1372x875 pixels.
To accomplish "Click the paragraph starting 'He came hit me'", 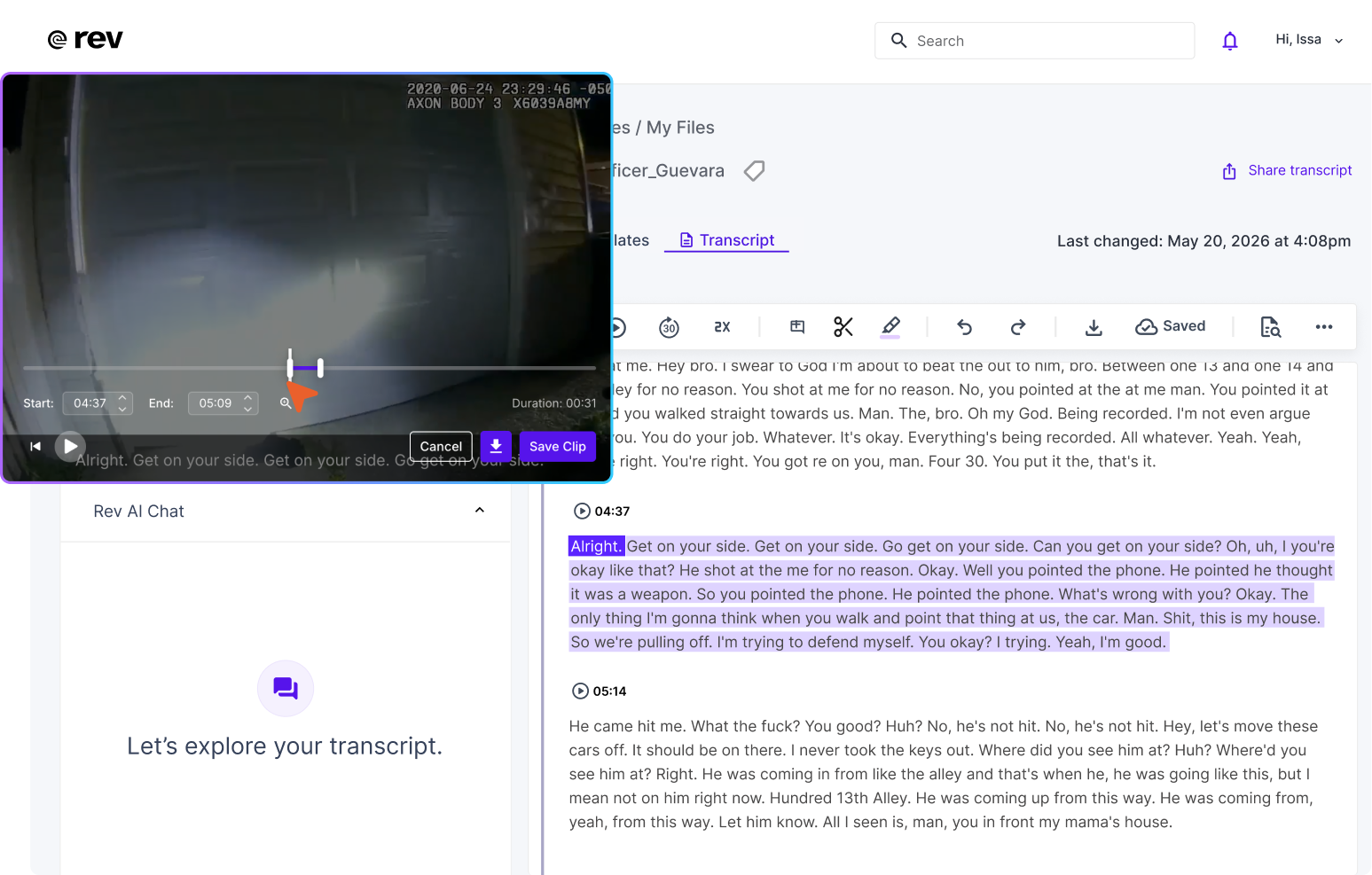I will (944, 774).
